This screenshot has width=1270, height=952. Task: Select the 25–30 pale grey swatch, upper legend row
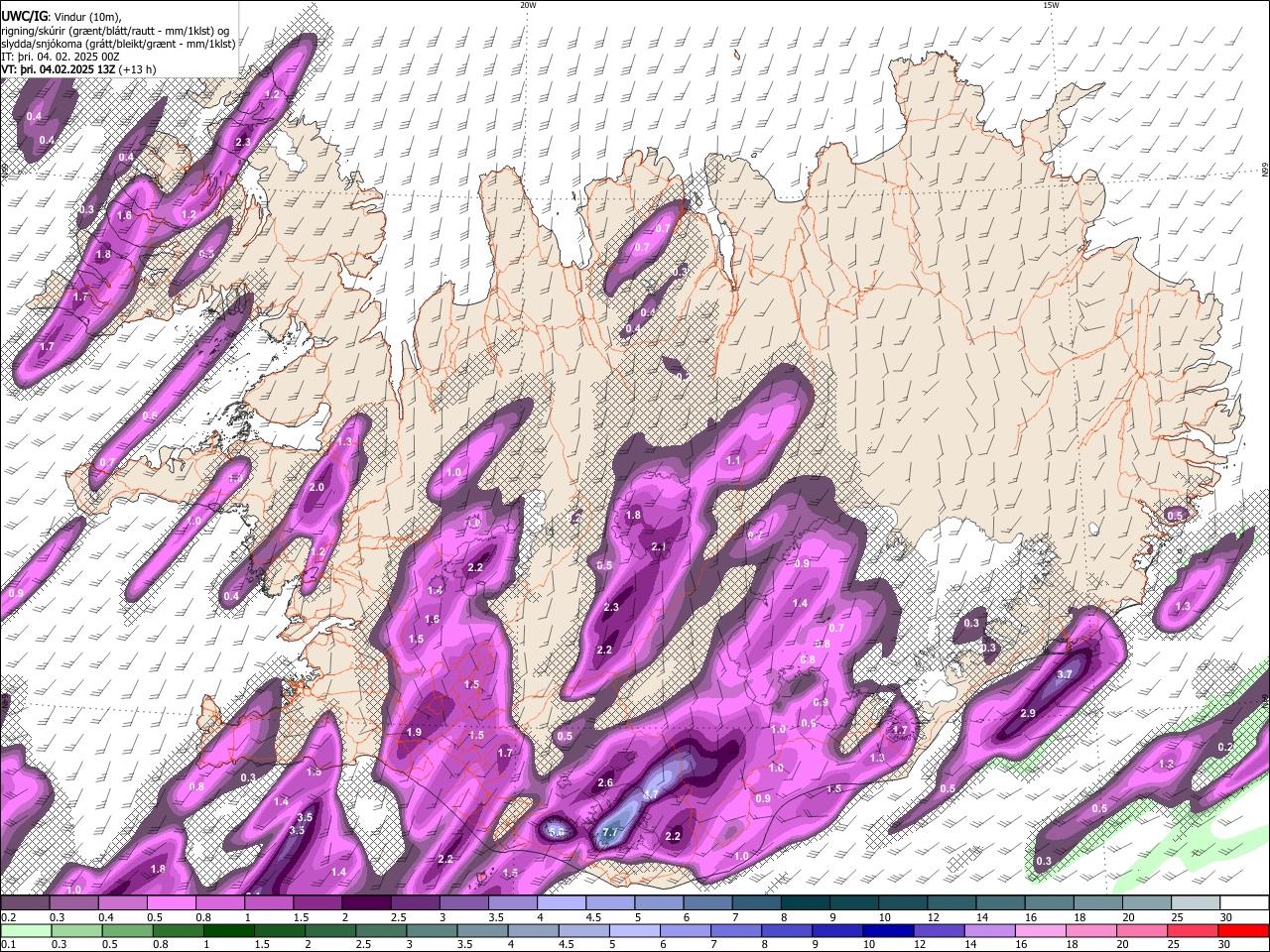point(1197,903)
